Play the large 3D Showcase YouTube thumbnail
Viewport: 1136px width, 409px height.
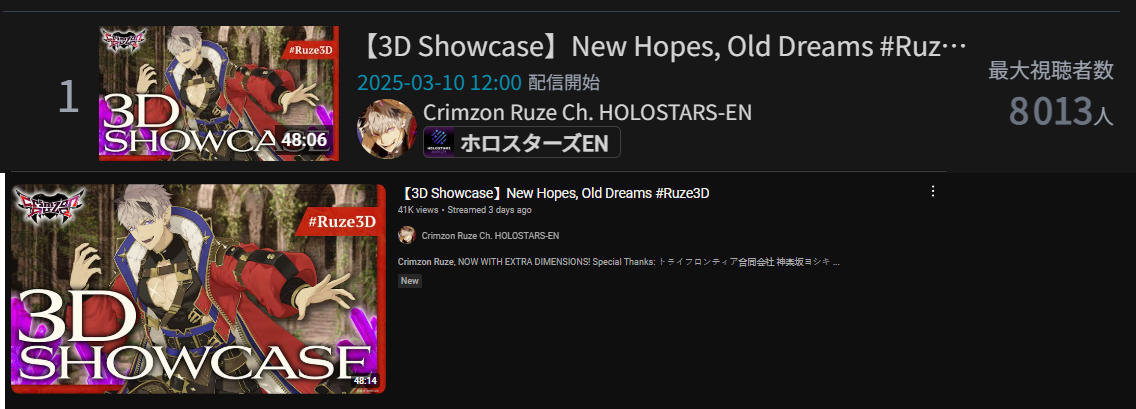(x=198, y=289)
